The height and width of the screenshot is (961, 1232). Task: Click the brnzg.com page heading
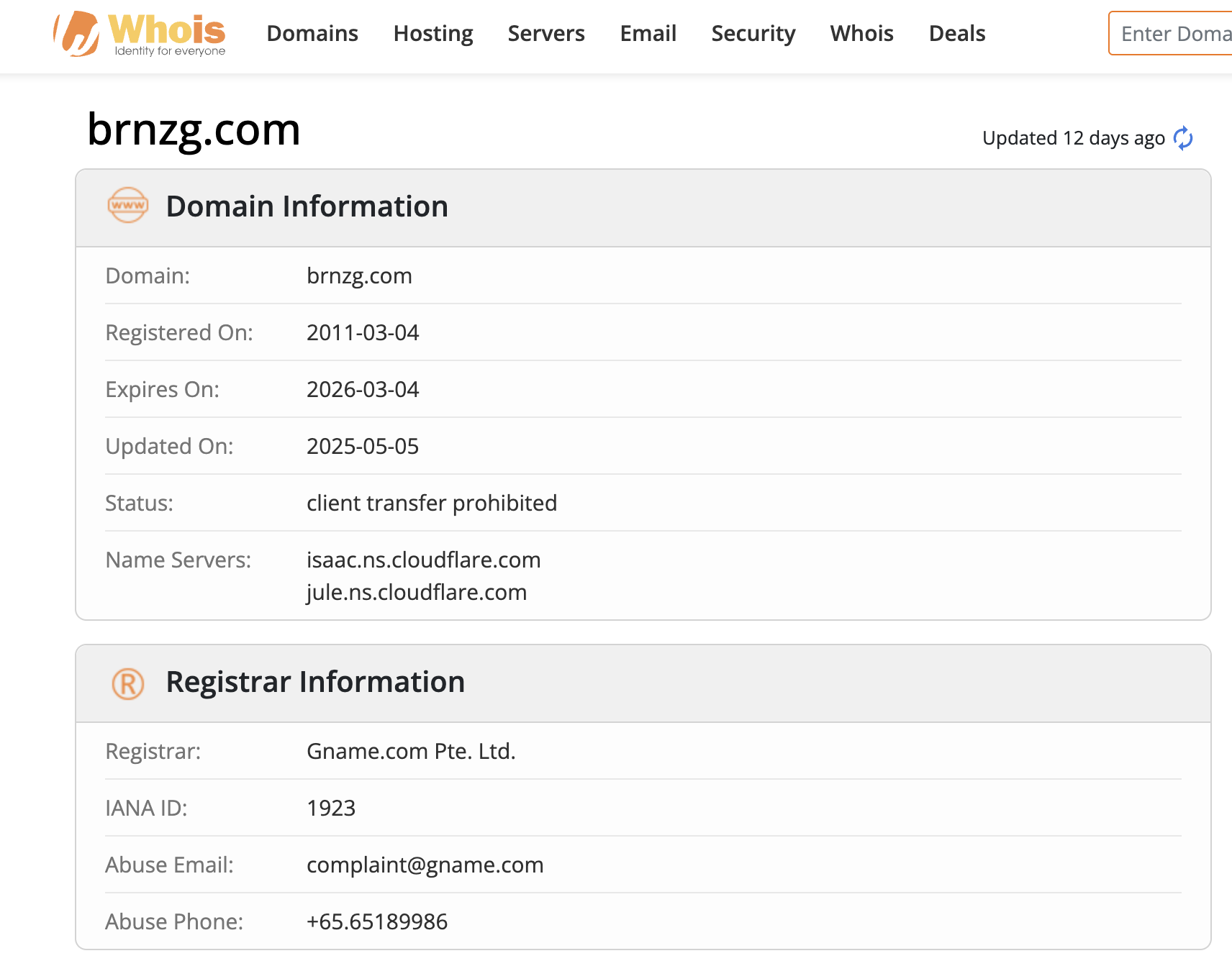click(194, 130)
